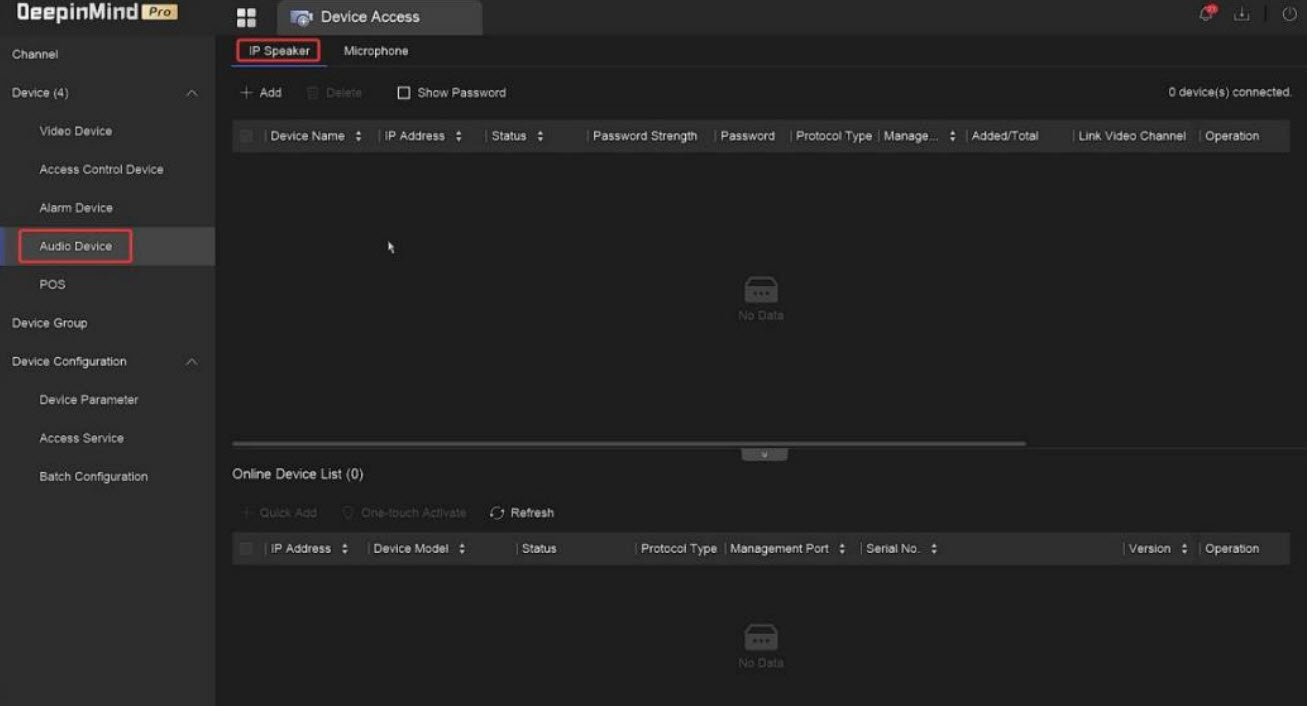Screen dimensions: 1310x706
Task: Collapse the Device Configuration section
Action: click(x=192, y=362)
